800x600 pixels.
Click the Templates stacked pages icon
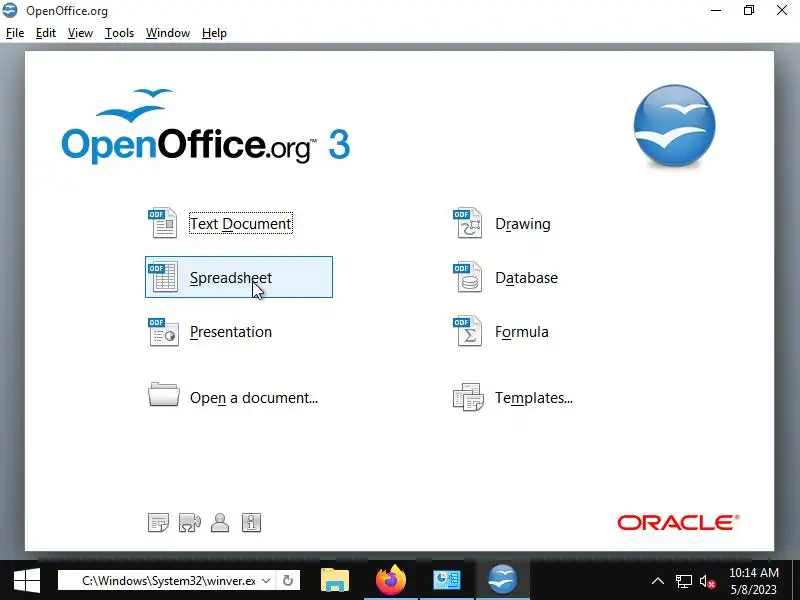point(468,397)
